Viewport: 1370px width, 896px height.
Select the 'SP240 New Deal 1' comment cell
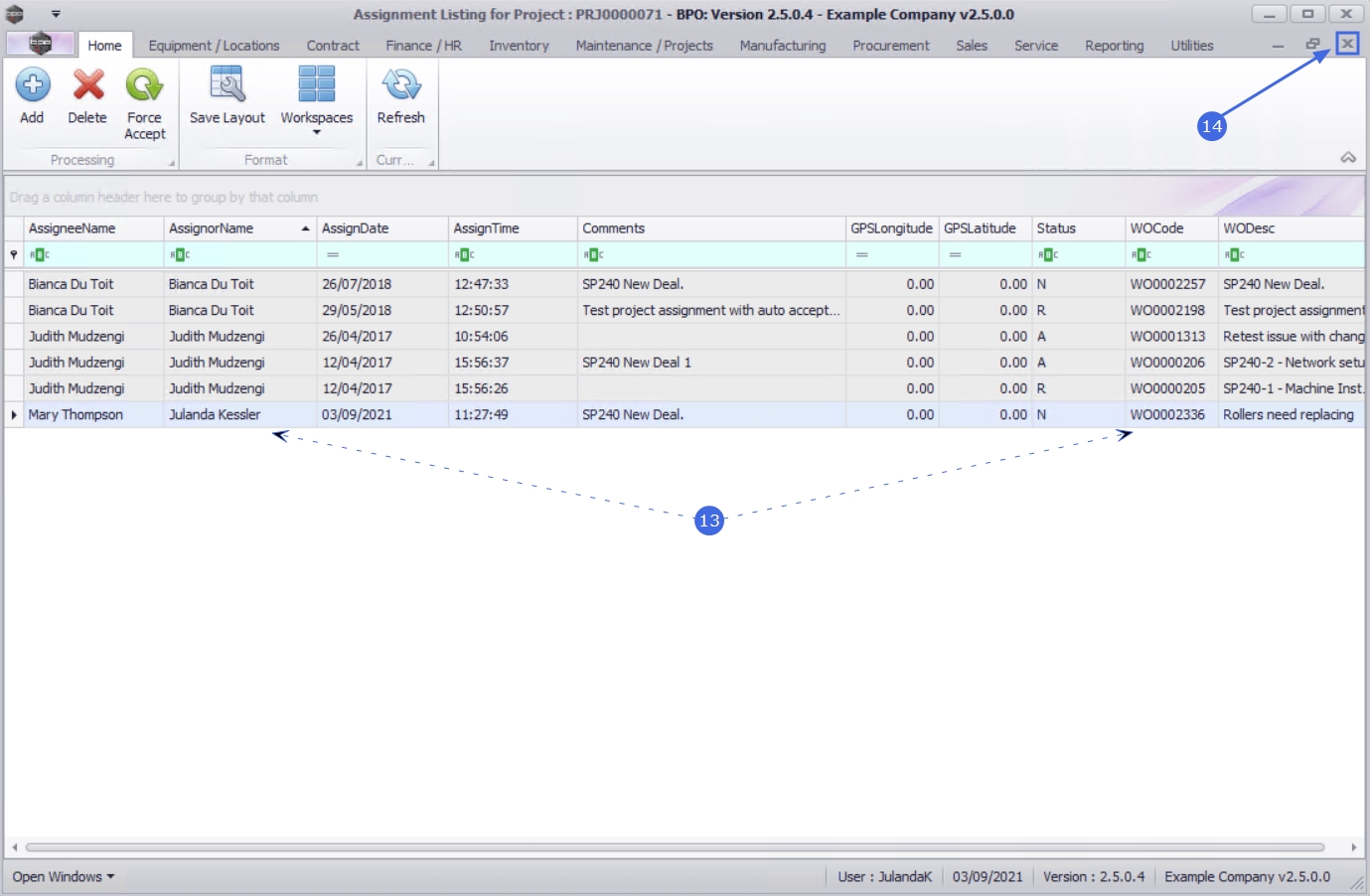pos(711,363)
